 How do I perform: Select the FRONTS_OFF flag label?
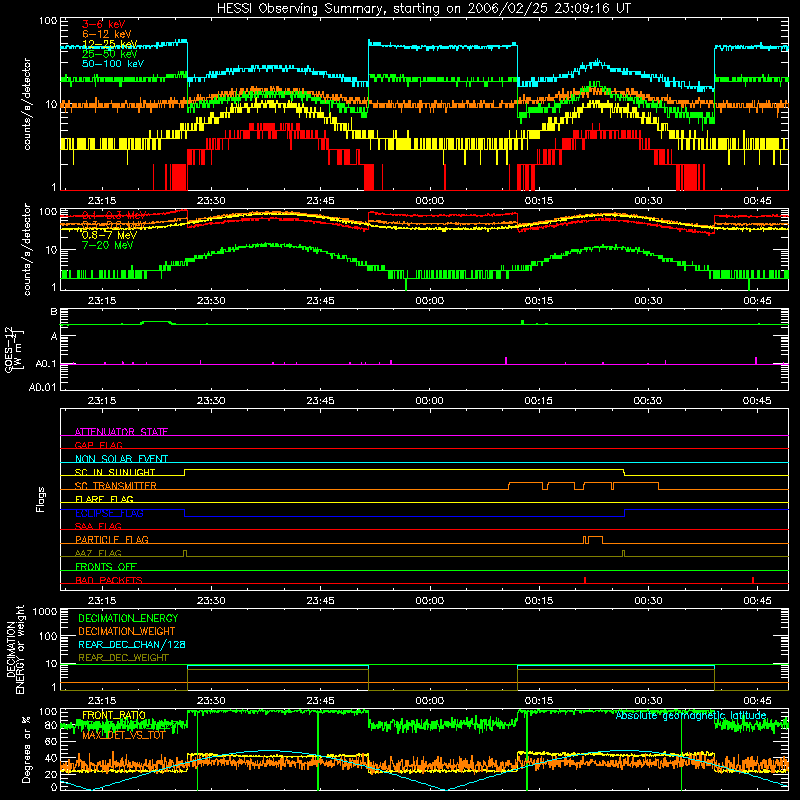(106, 566)
